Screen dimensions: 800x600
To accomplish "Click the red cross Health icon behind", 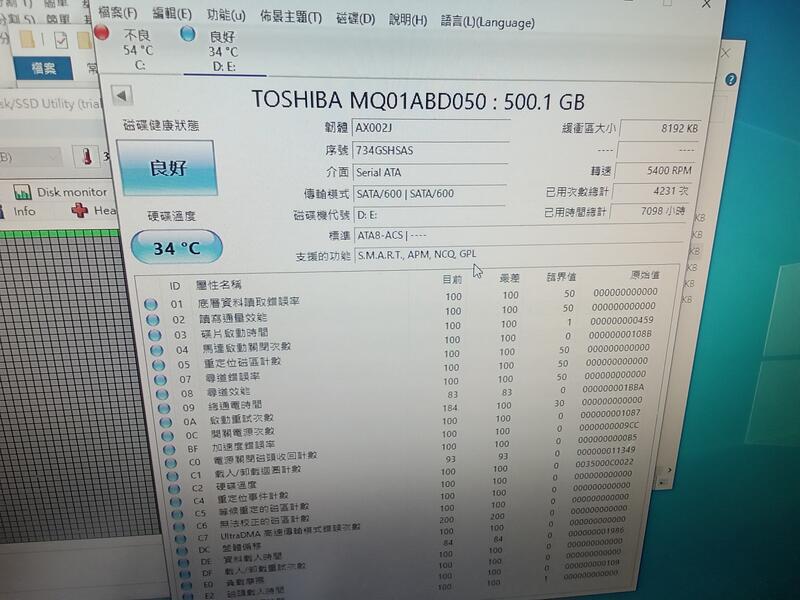I will pos(80,210).
